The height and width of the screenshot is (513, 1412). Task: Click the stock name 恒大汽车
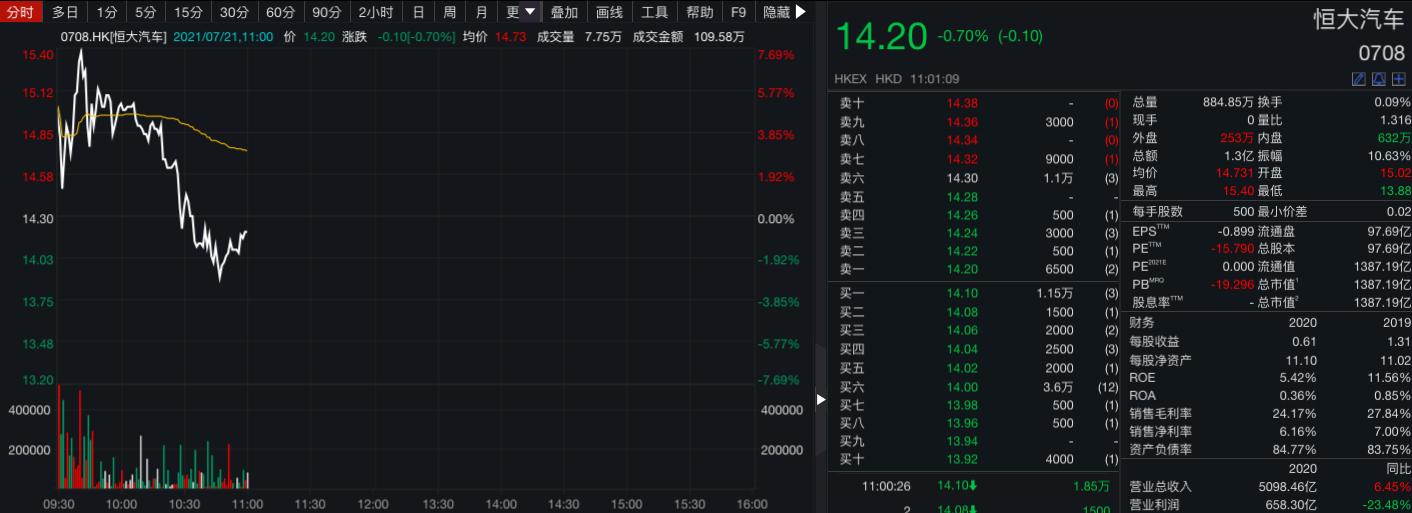pos(1358,18)
